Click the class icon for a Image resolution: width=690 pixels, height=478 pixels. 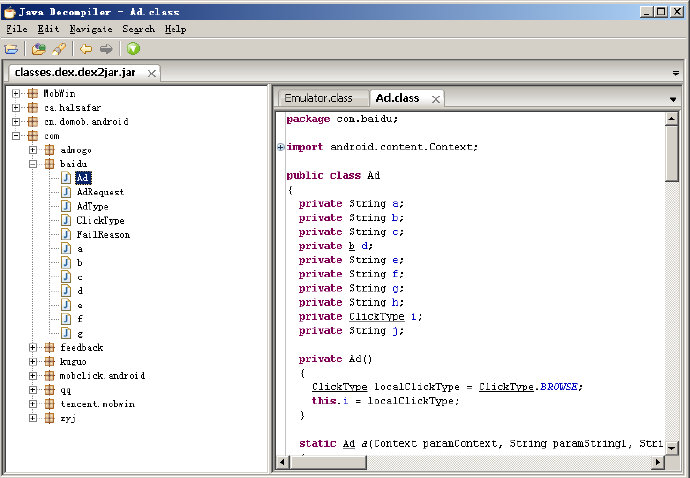(66, 248)
